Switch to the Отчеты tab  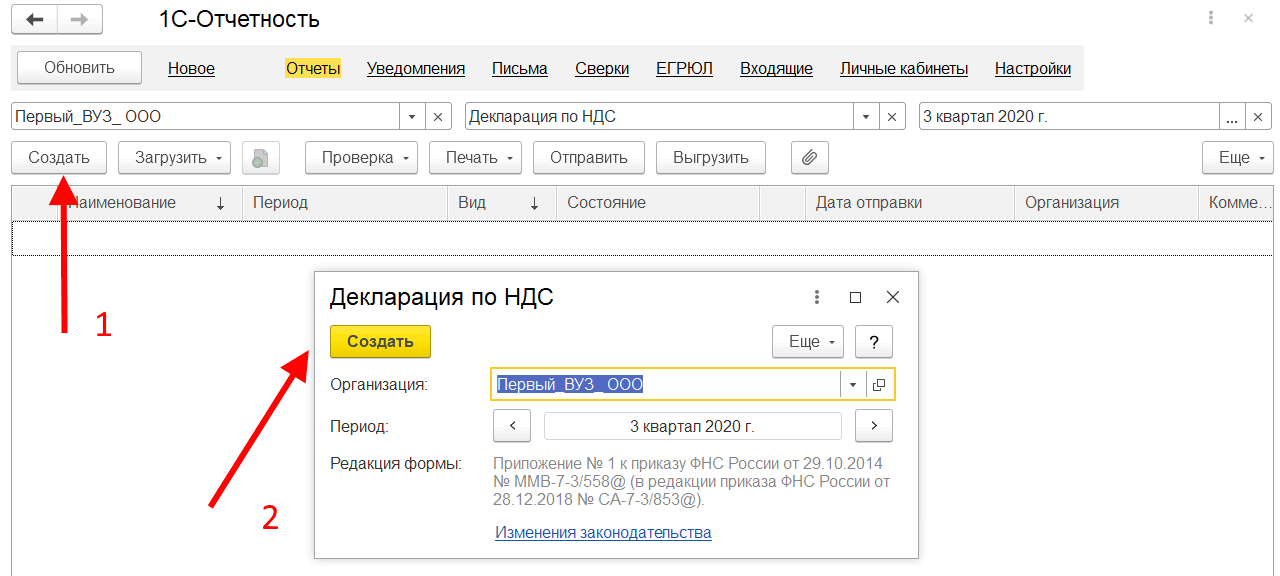pos(313,69)
